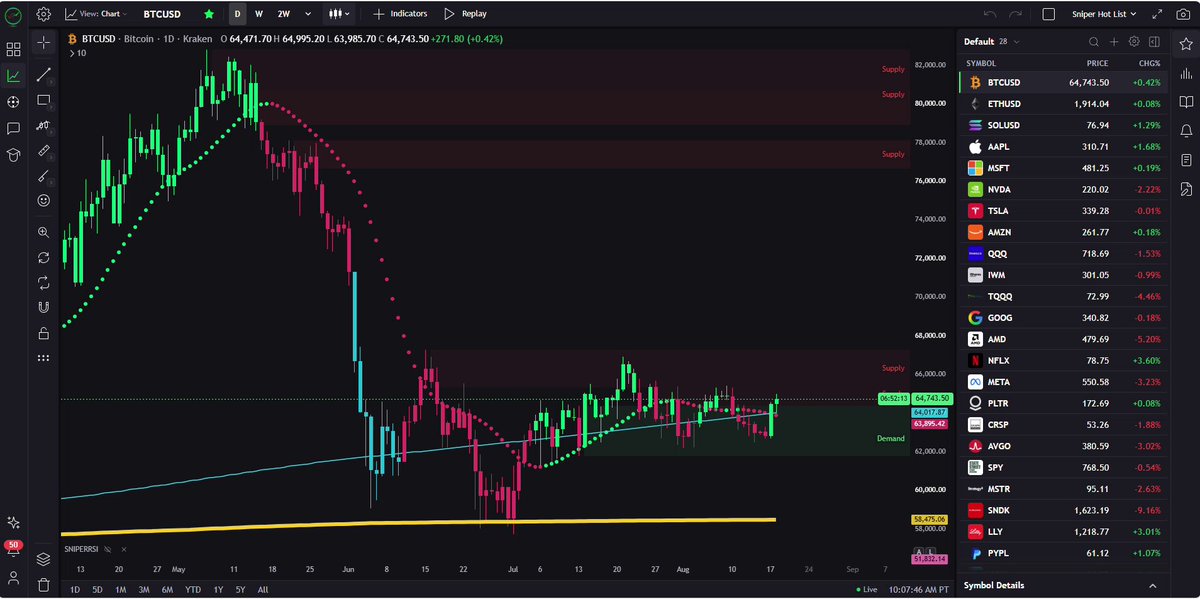Image resolution: width=1200 pixels, height=599 pixels.
Task: Switch to the D daily timeframe
Action: click(x=237, y=14)
